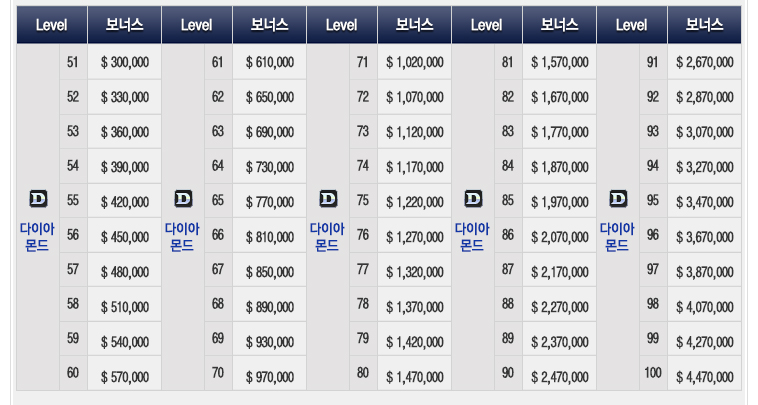Viewport: 758px width, 405px height.
Task: Select the $ 4,470,000 bonus cell
Action: (704, 374)
